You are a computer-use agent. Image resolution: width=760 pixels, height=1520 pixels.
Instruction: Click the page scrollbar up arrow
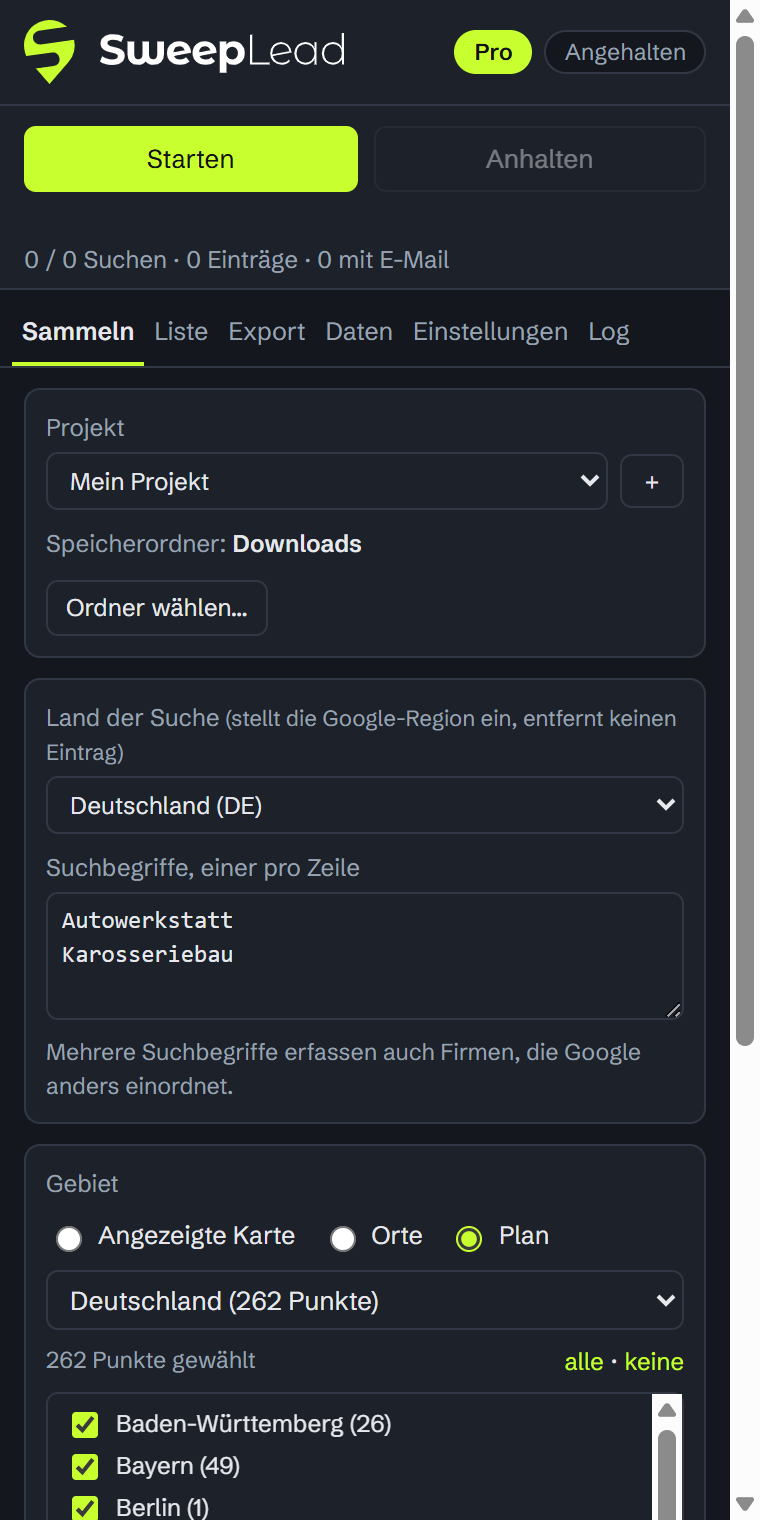[745, 15]
